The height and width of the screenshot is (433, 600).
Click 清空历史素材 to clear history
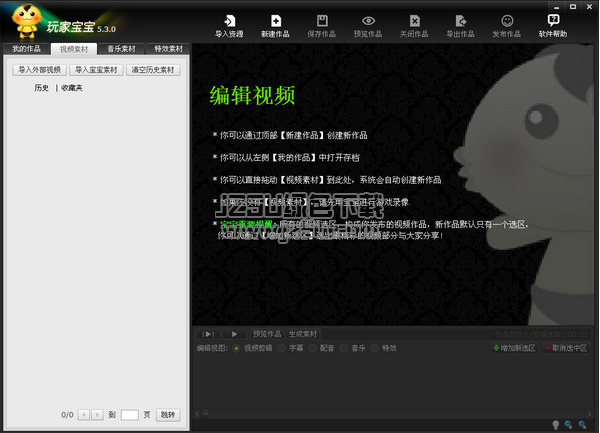click(x=153, y=70)
